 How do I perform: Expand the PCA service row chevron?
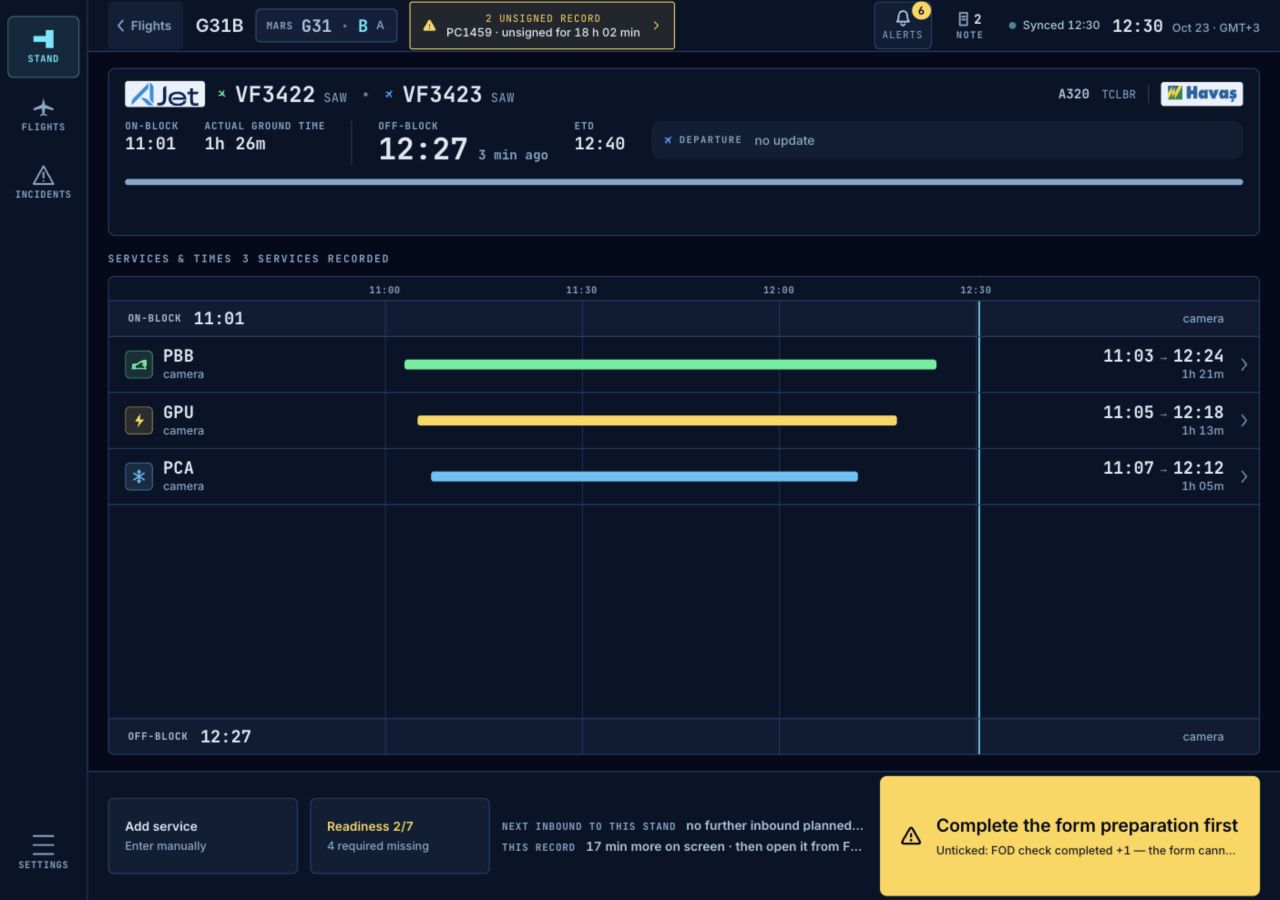pyautogui.click(x=1244, y=476)
